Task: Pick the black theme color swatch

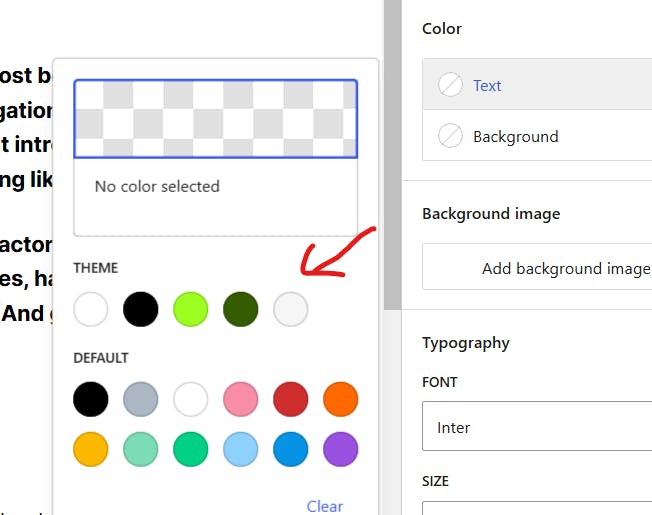Action: click(x=141, y=309)
